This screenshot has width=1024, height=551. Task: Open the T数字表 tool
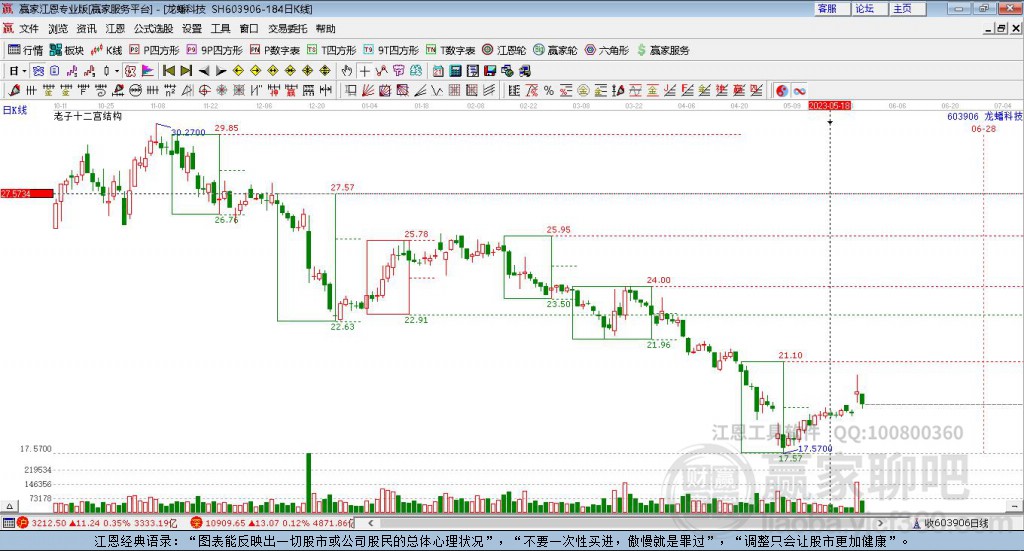point(451,50)
